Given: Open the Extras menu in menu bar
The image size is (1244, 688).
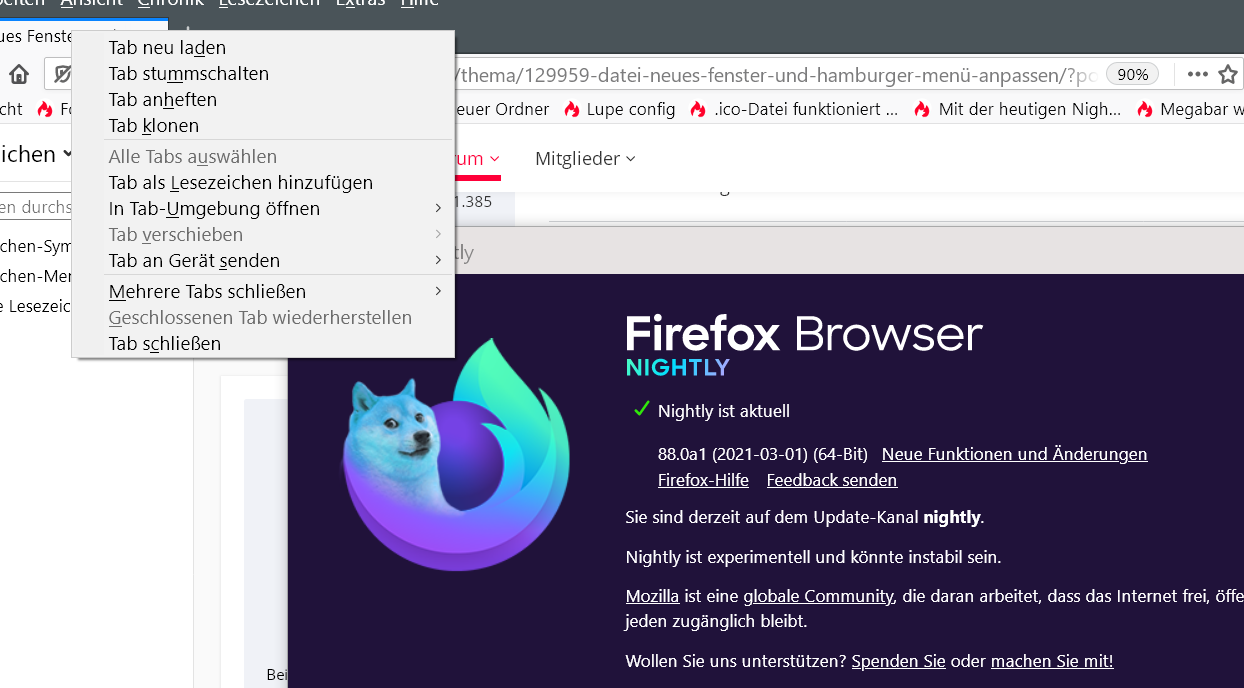Looking at the screenshot, I should (x=360, y=3).
